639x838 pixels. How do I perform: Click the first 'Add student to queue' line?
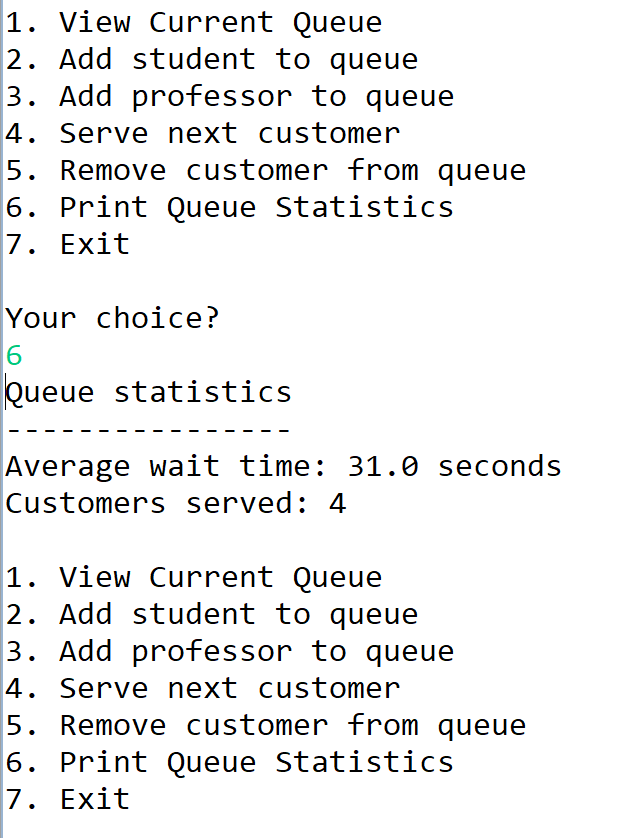pyautogui.click(x=212, y=60)
